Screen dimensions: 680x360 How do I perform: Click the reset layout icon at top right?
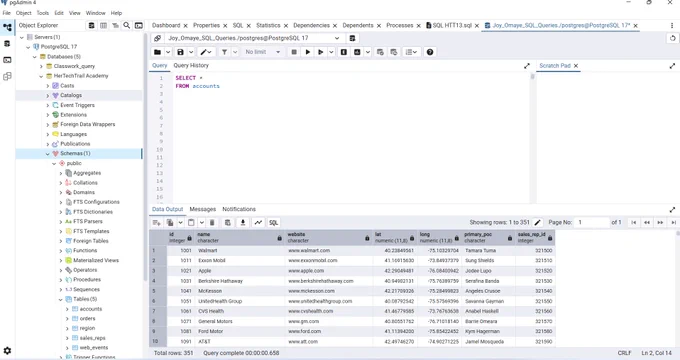point(673,38)
